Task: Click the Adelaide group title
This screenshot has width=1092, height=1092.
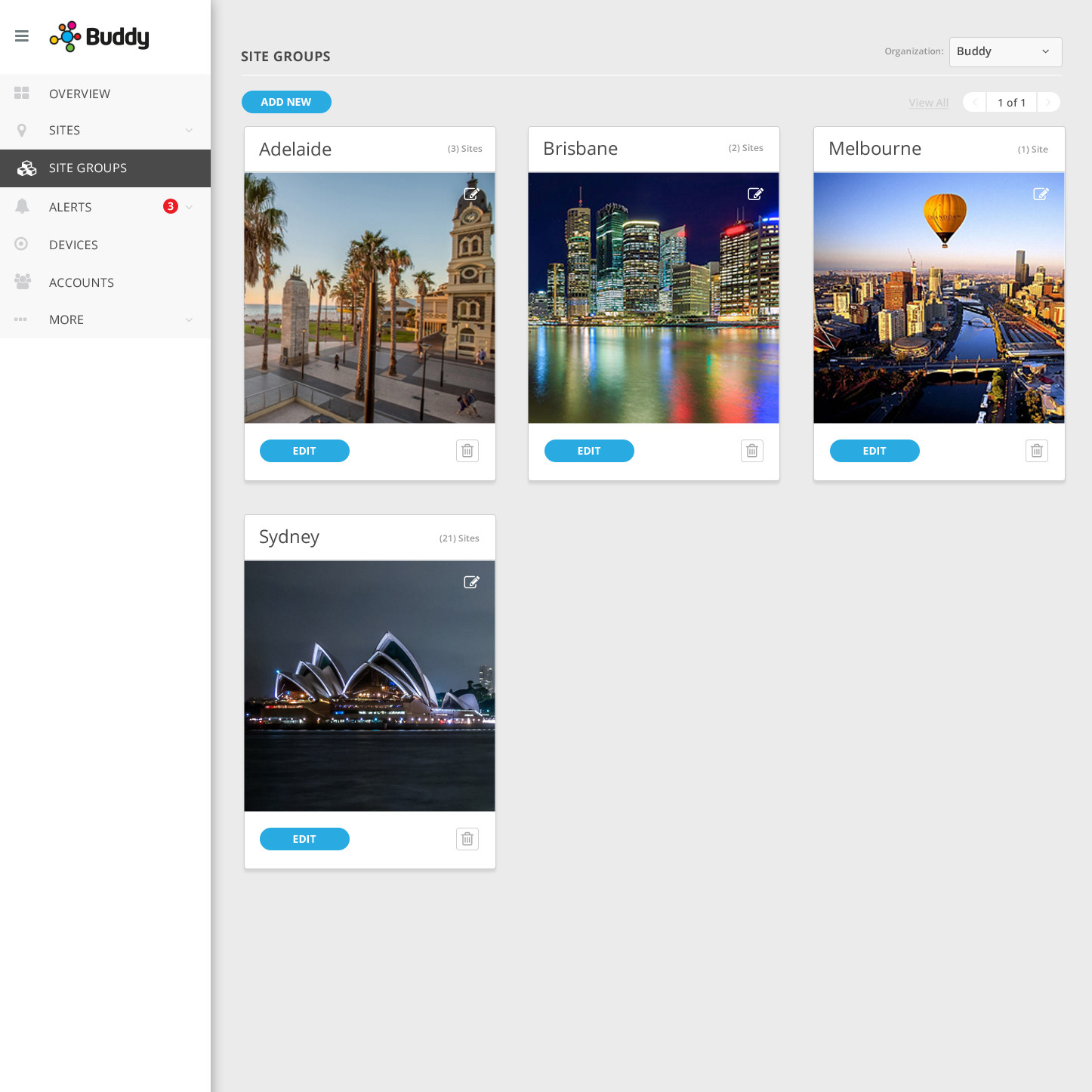Action: (295, 149)
